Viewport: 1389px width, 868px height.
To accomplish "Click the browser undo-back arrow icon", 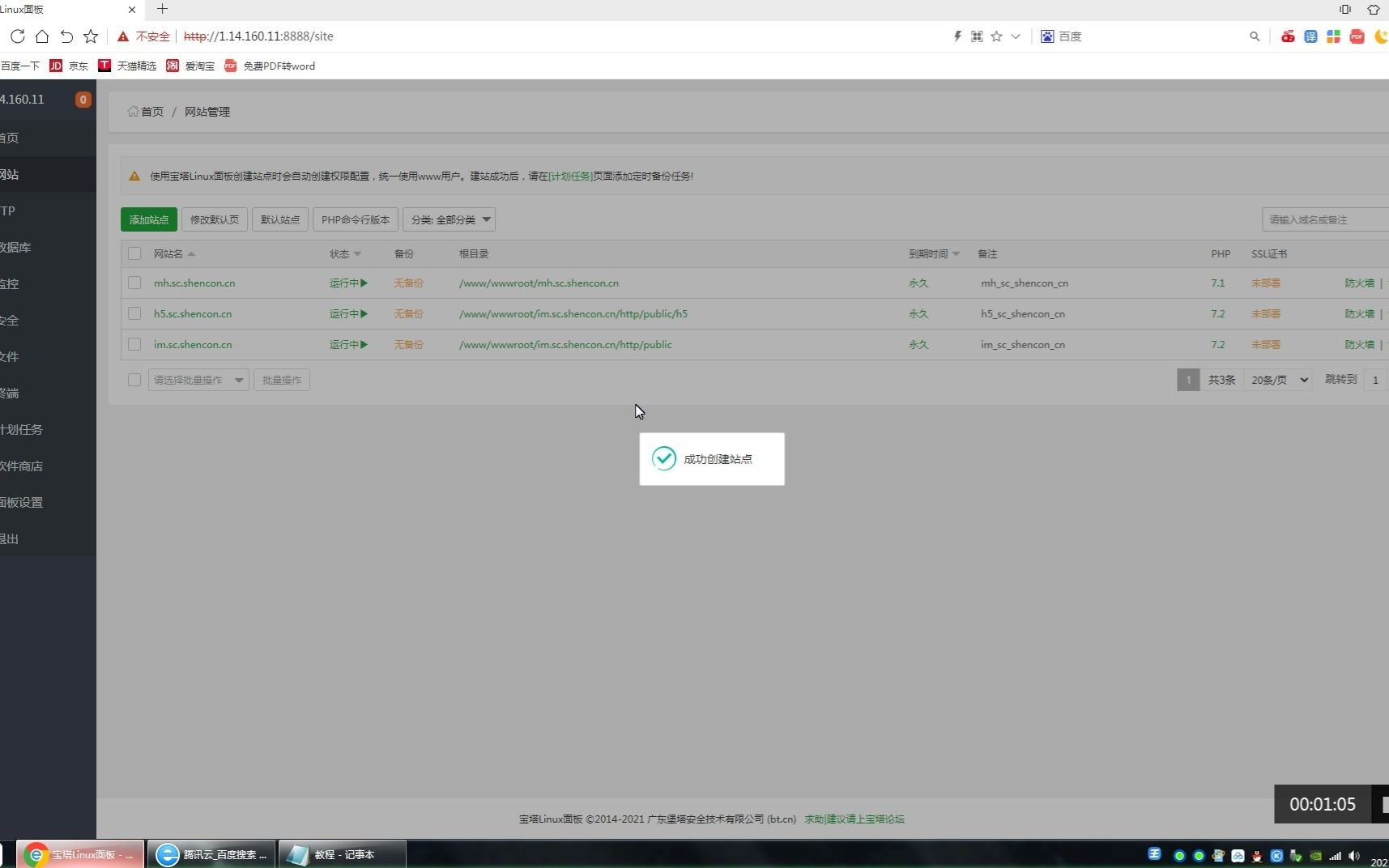I will pyautogui.click(x=66, y=36).
